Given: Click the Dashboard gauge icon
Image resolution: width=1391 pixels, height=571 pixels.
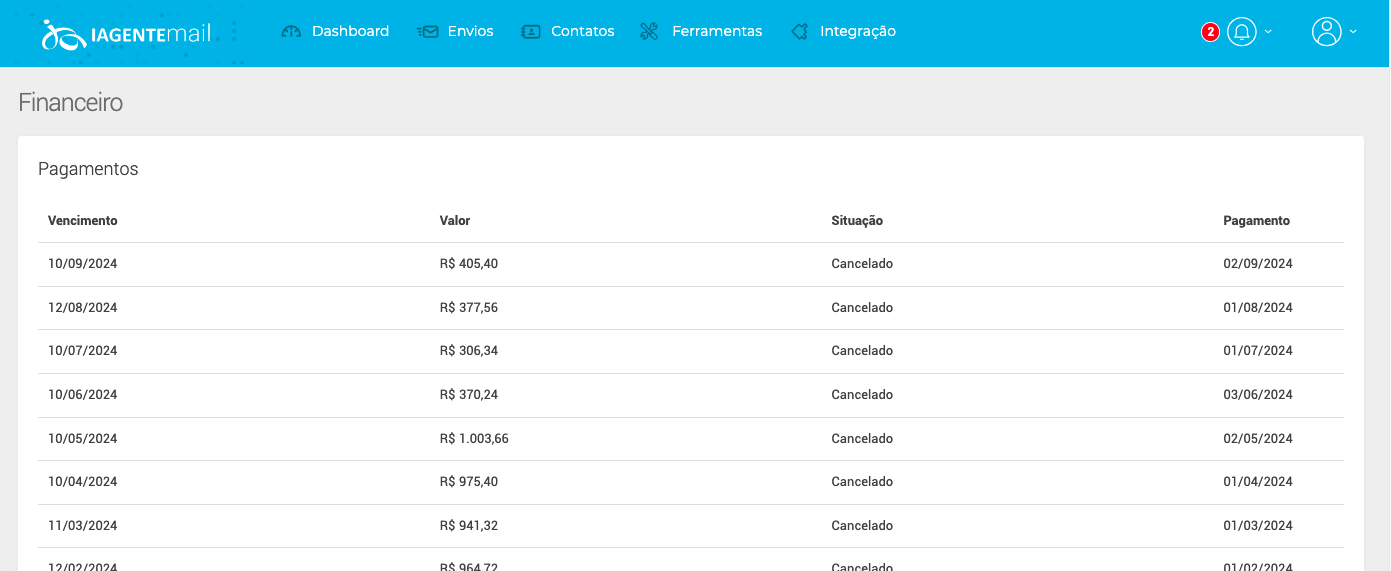Looking at the screenshot, I should click(291, 32).
